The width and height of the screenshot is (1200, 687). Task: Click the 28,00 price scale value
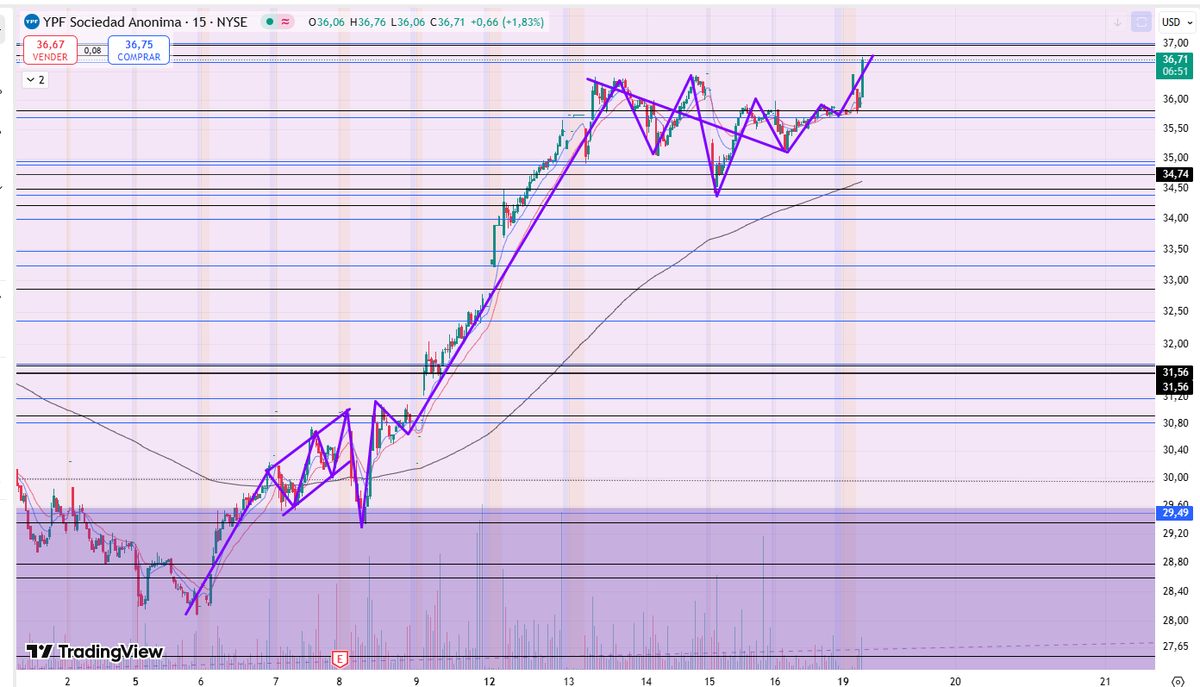[x=1175, y=620]
